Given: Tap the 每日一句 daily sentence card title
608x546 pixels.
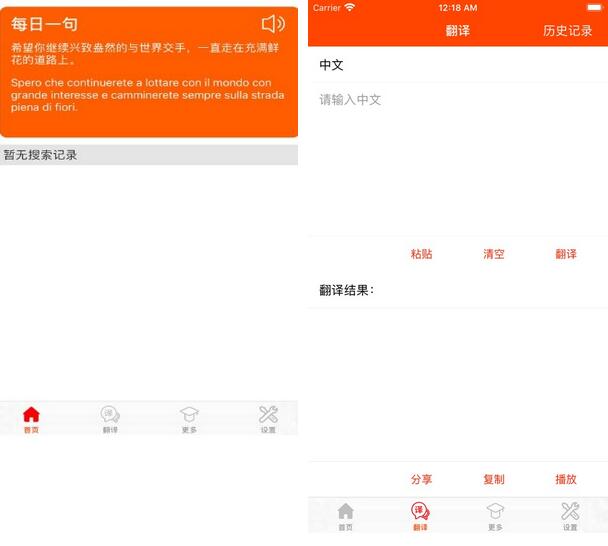Looking at the screenshot, I should pyautogui.click(x=44, y=24).
